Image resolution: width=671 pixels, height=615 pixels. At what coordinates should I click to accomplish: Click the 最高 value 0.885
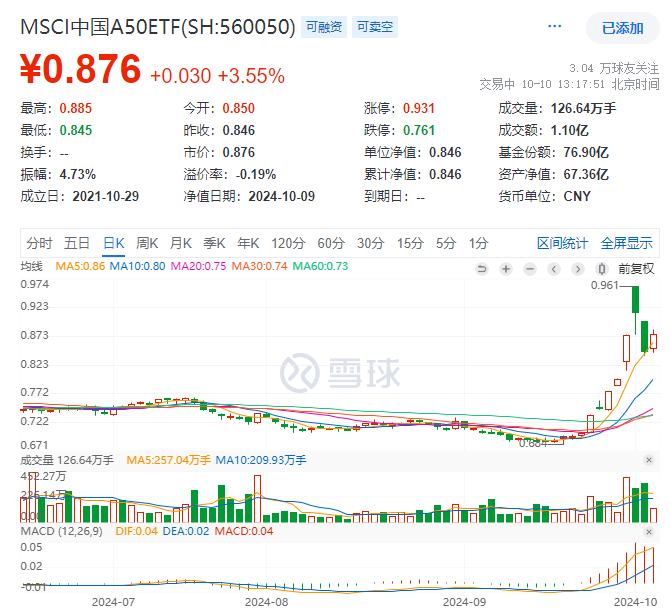pos(75,108)
